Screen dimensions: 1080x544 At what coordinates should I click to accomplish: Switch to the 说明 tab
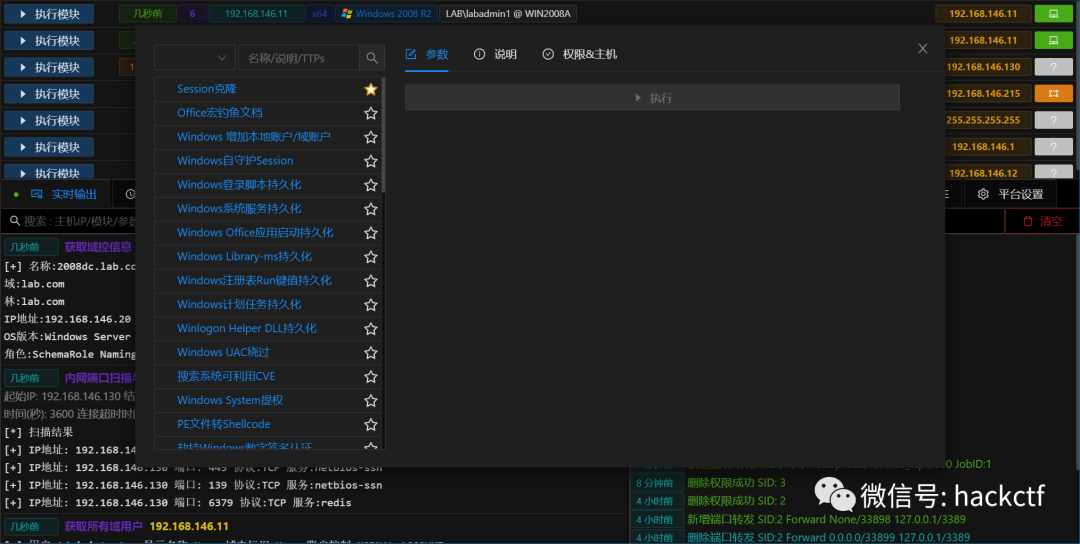(495, 54)
